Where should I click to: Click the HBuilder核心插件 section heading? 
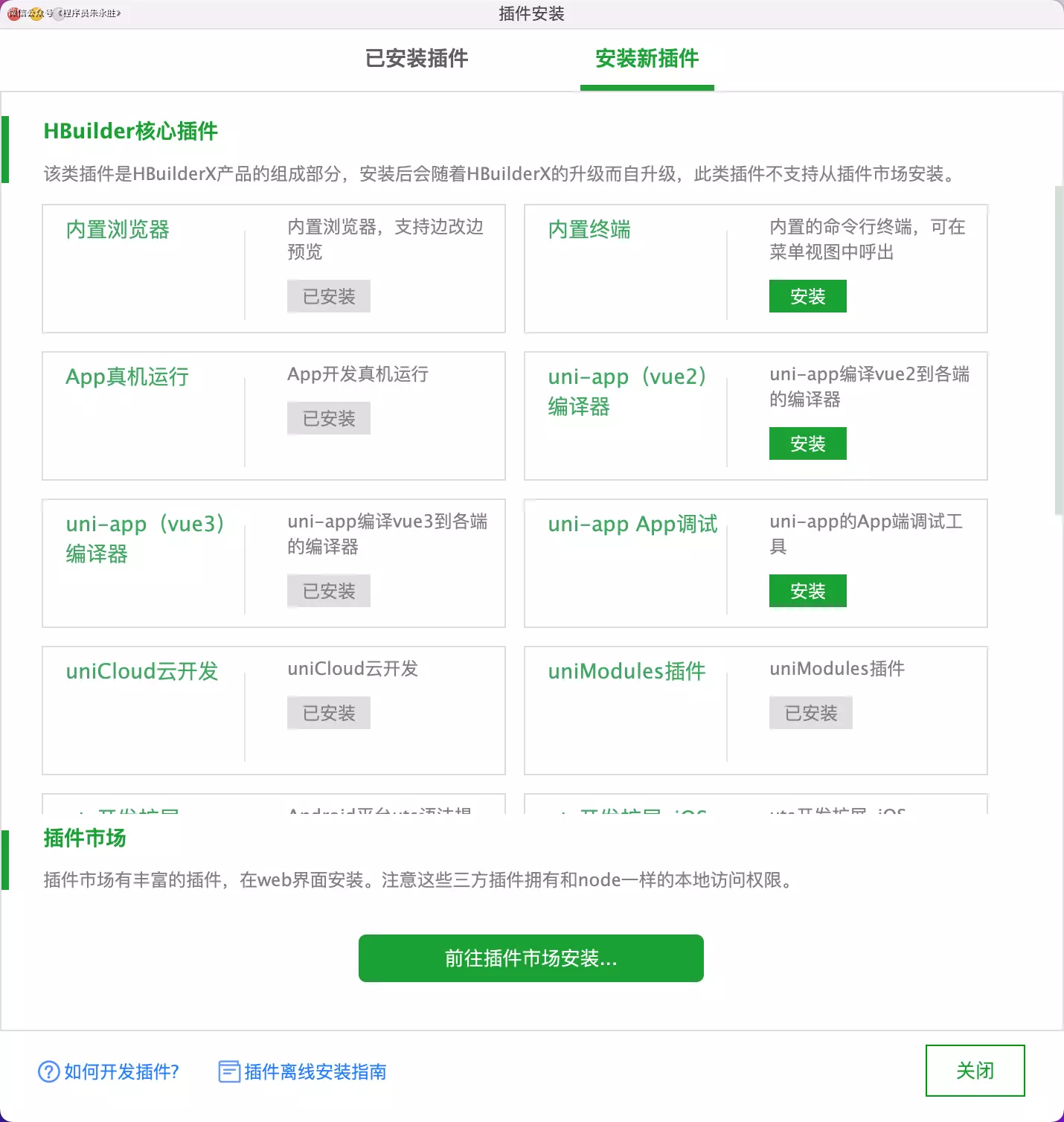130,132
